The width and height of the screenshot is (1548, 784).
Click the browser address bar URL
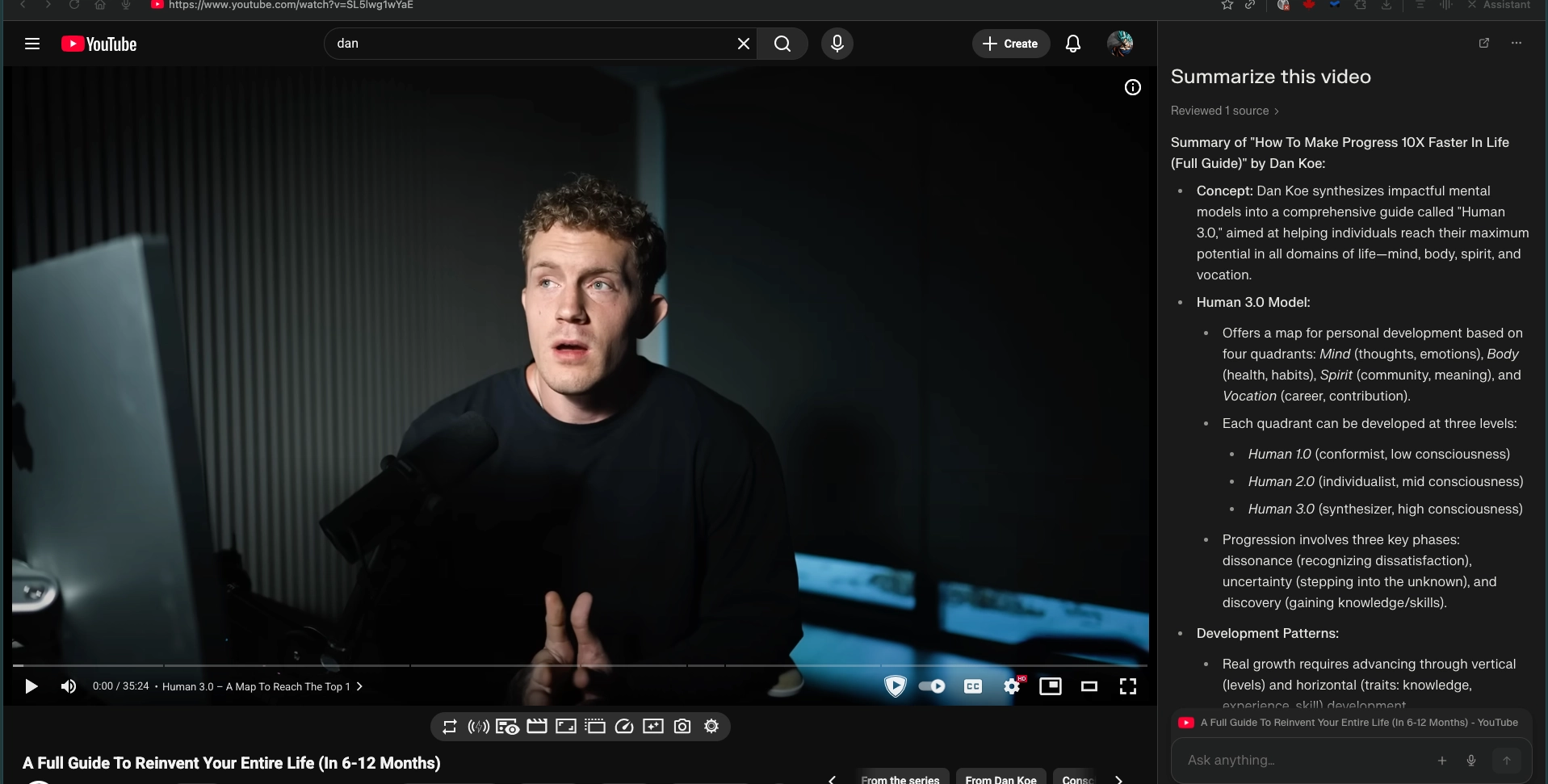point(292,5)
